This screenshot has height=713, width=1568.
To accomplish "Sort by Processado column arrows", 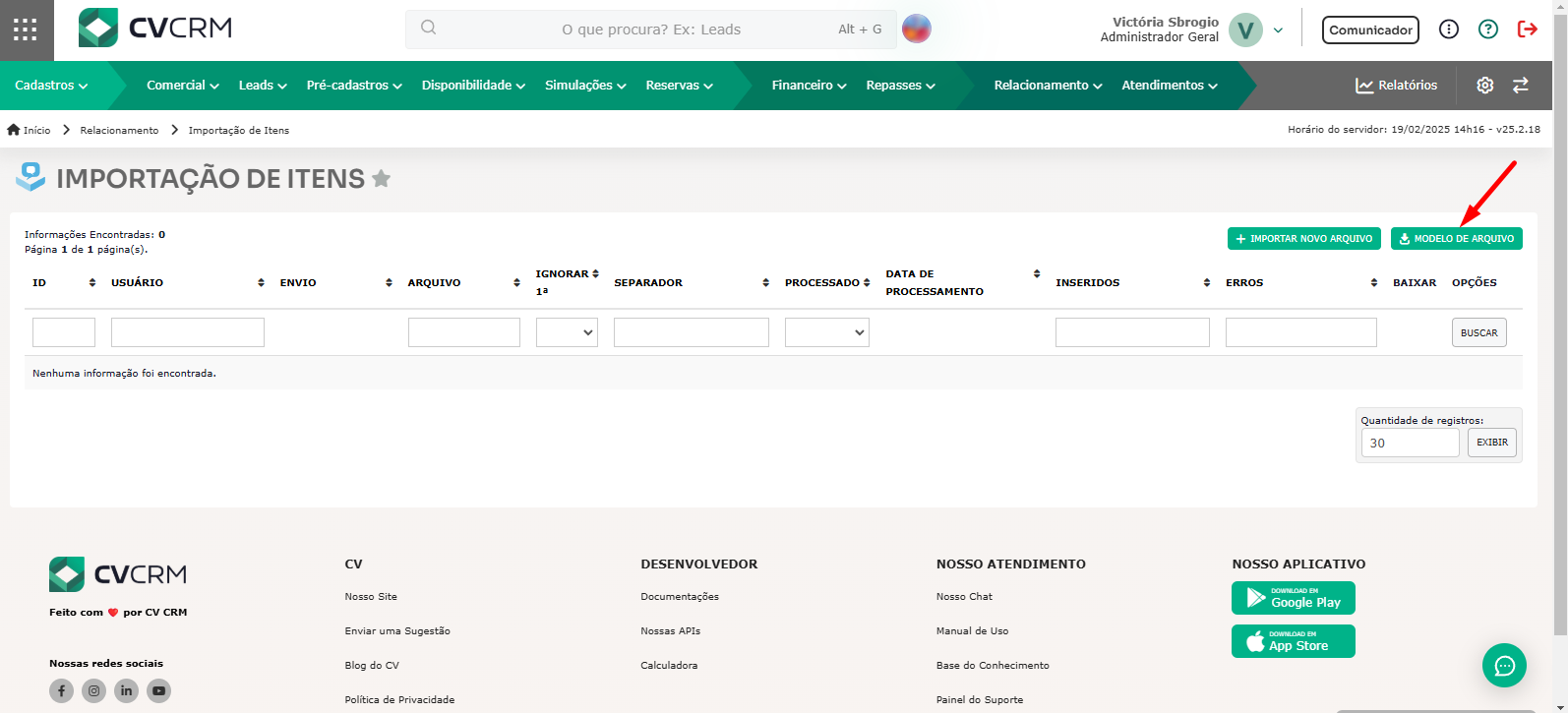I will 867,282.
